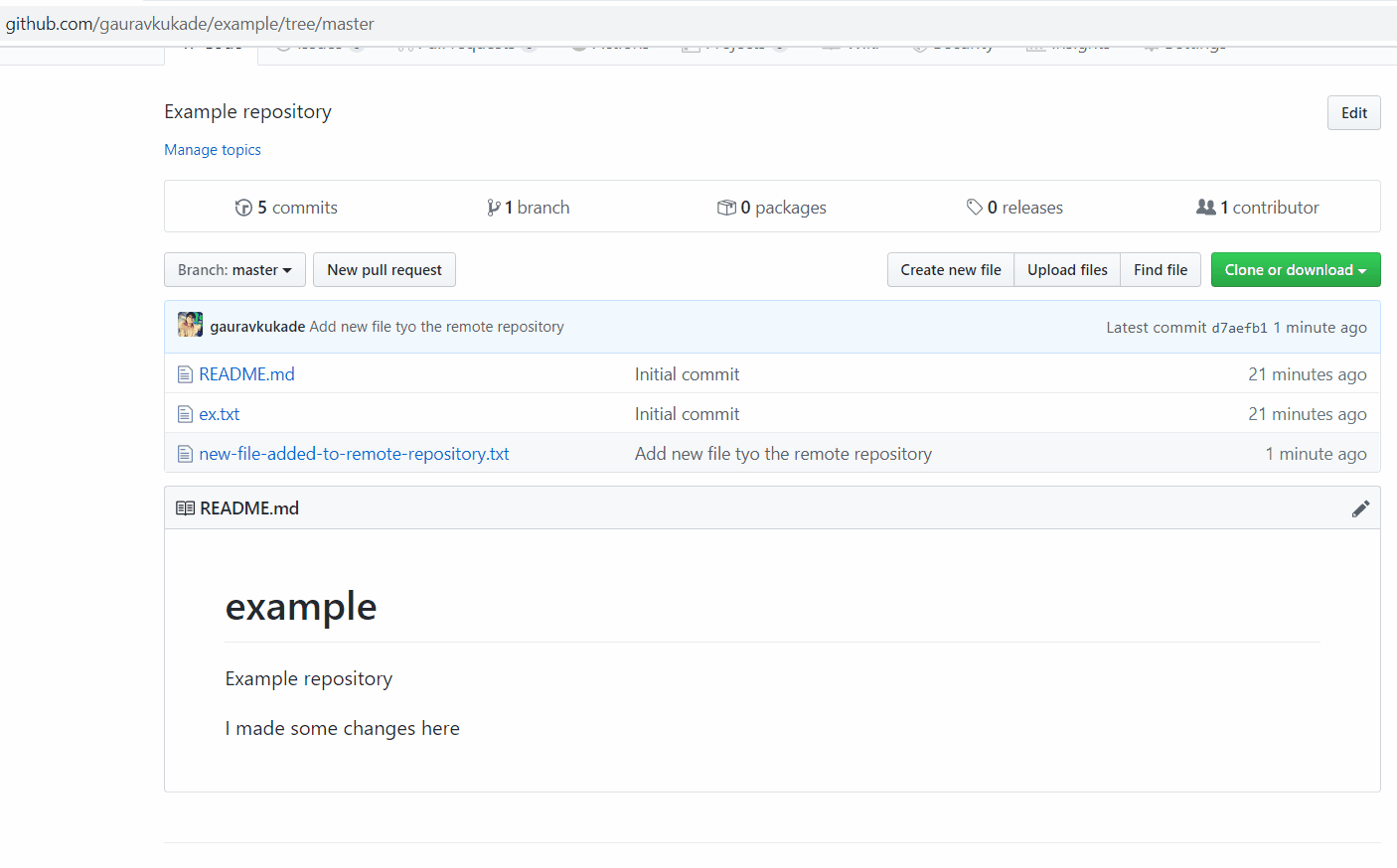Click the branch icon beside 1 branch
The height and width of the screenshot is (868, 1397).
pyautogui.click(x=493, y=208)
